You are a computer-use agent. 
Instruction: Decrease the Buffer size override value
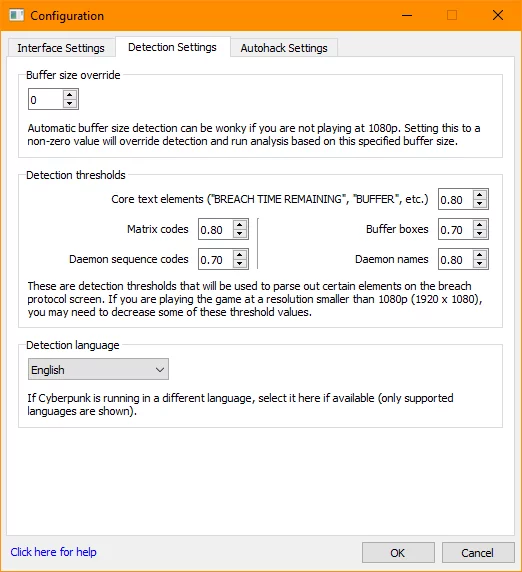(x=70, y=104)
